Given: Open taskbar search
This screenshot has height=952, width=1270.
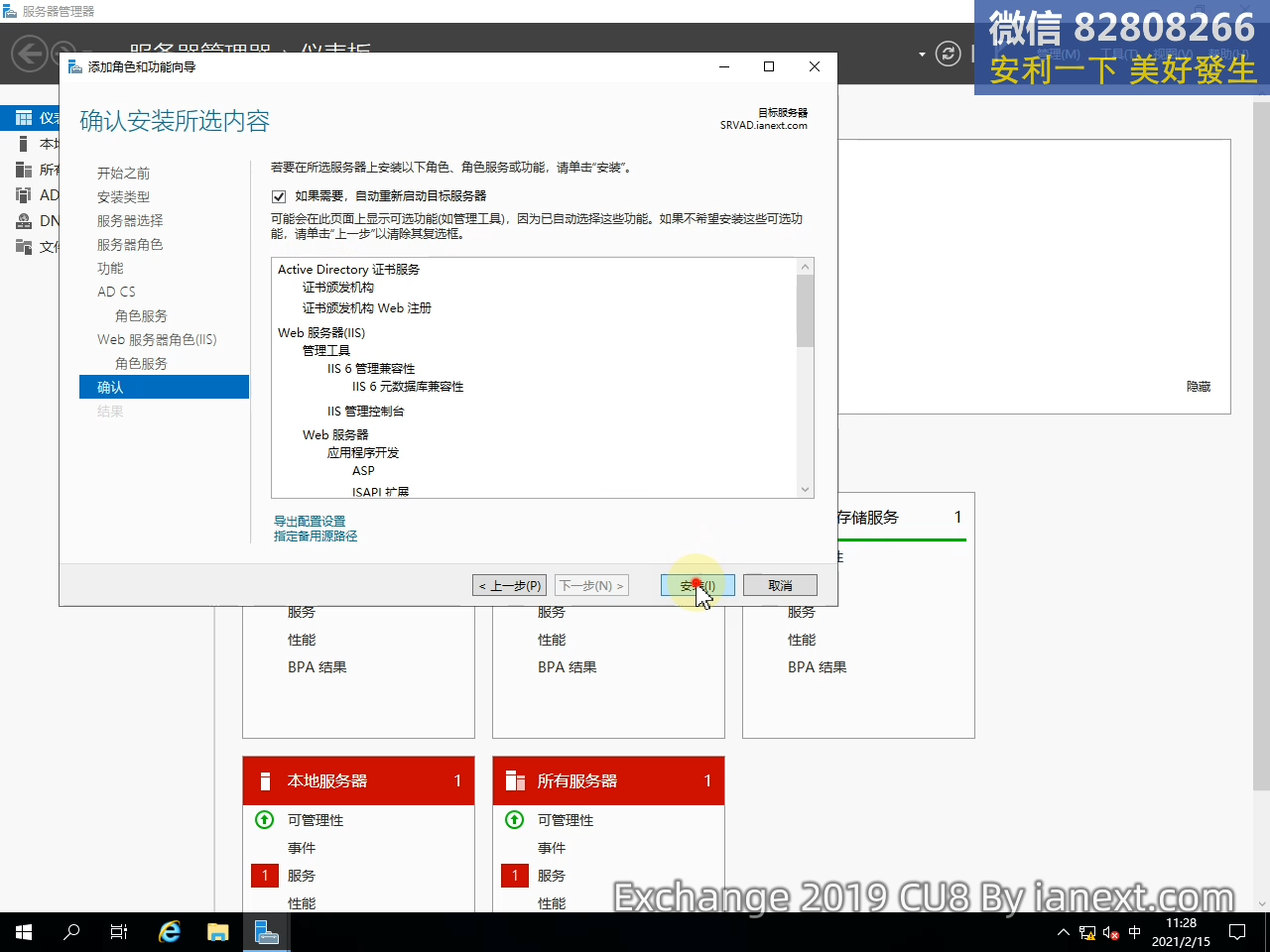Looking at the screenshot, I should 71,932.
